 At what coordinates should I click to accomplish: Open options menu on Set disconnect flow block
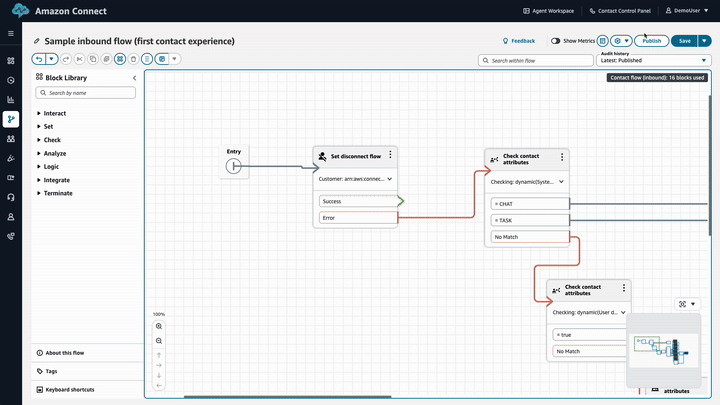pos(390,156)
